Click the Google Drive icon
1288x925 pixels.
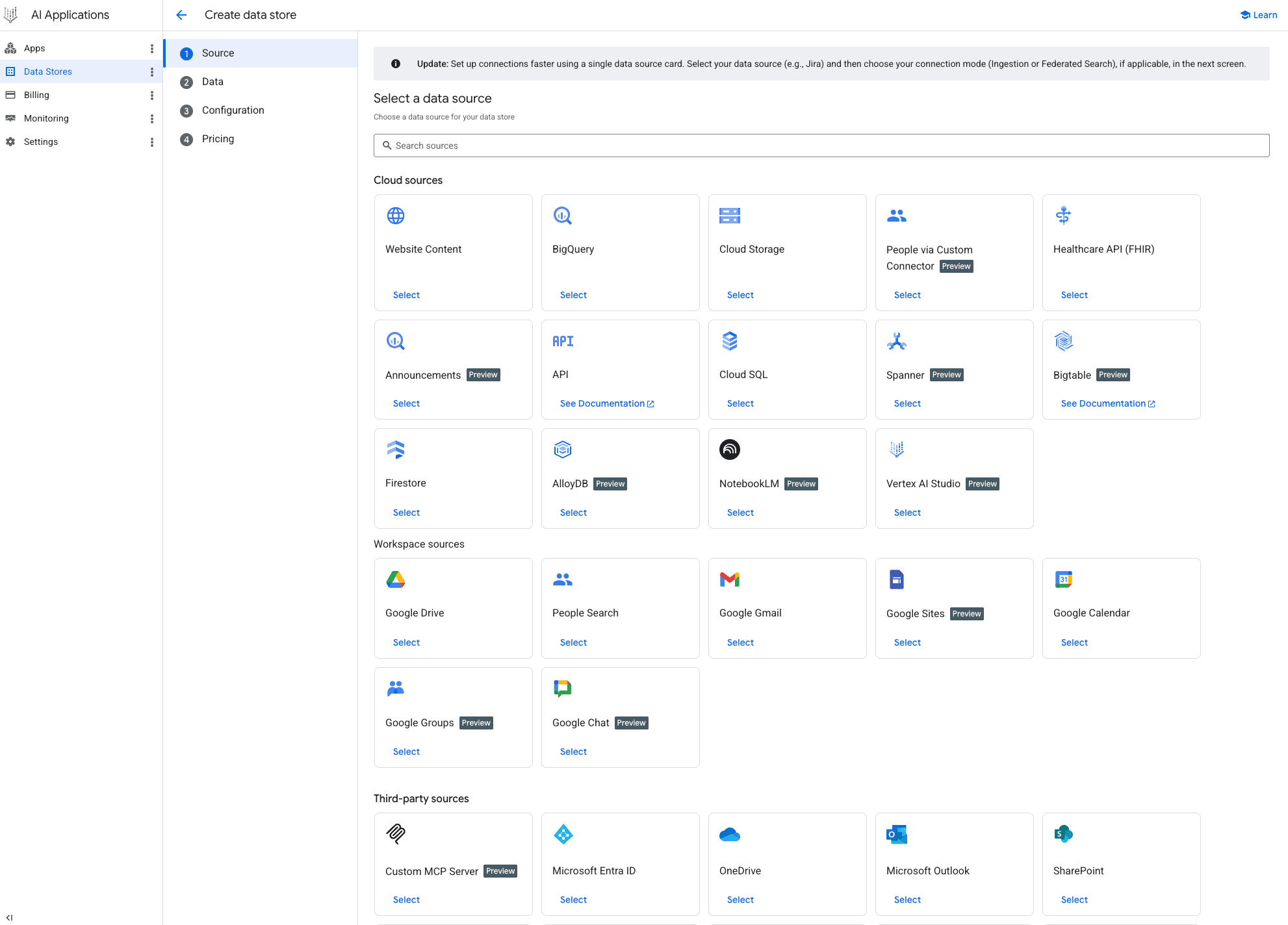(x=396, y=579)
